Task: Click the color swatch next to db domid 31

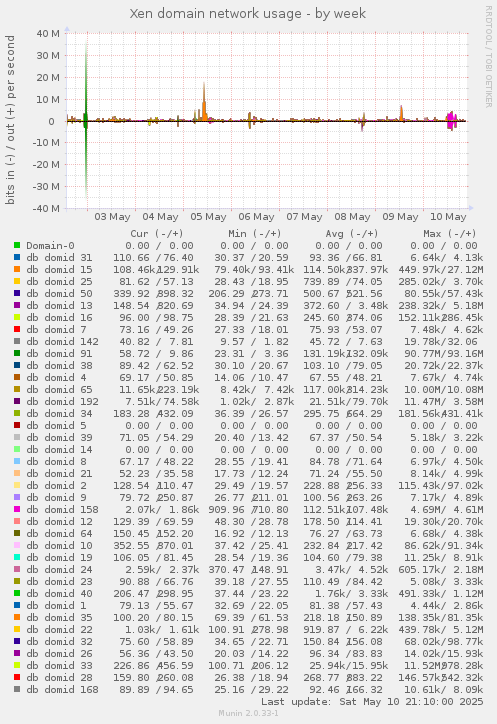Action: tap(17, 258)
